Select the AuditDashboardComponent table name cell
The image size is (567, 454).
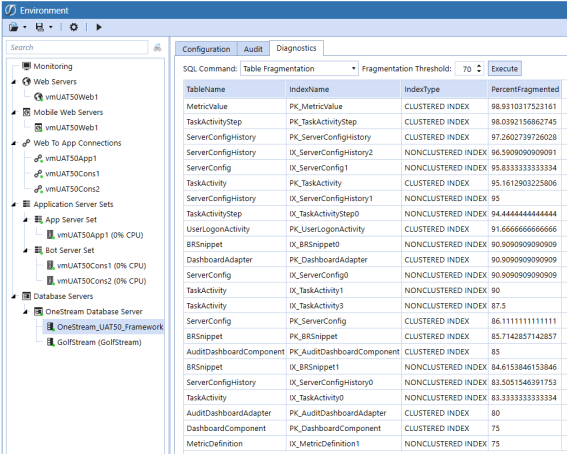(235, 352)
